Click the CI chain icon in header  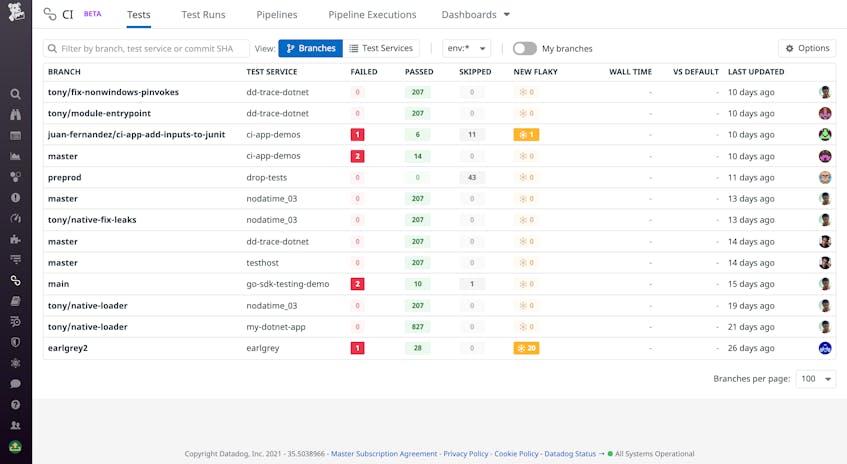pyautogui.click(x=50, y=14)
